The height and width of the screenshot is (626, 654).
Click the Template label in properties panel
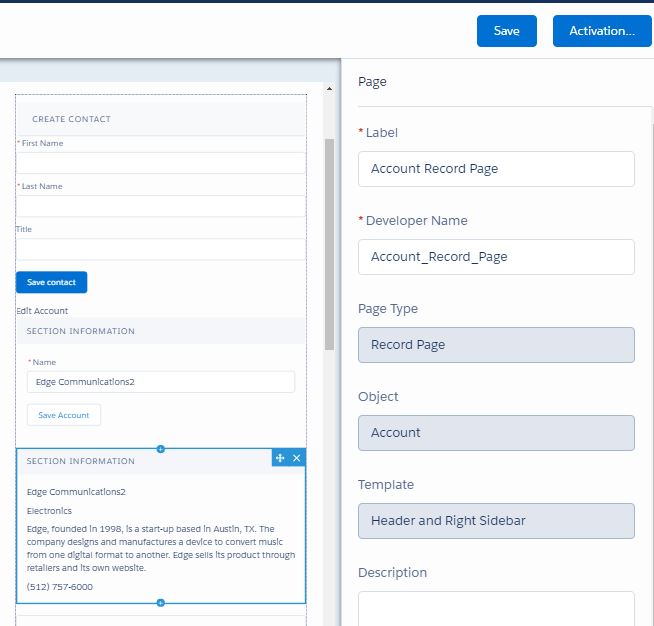[386, 485]
